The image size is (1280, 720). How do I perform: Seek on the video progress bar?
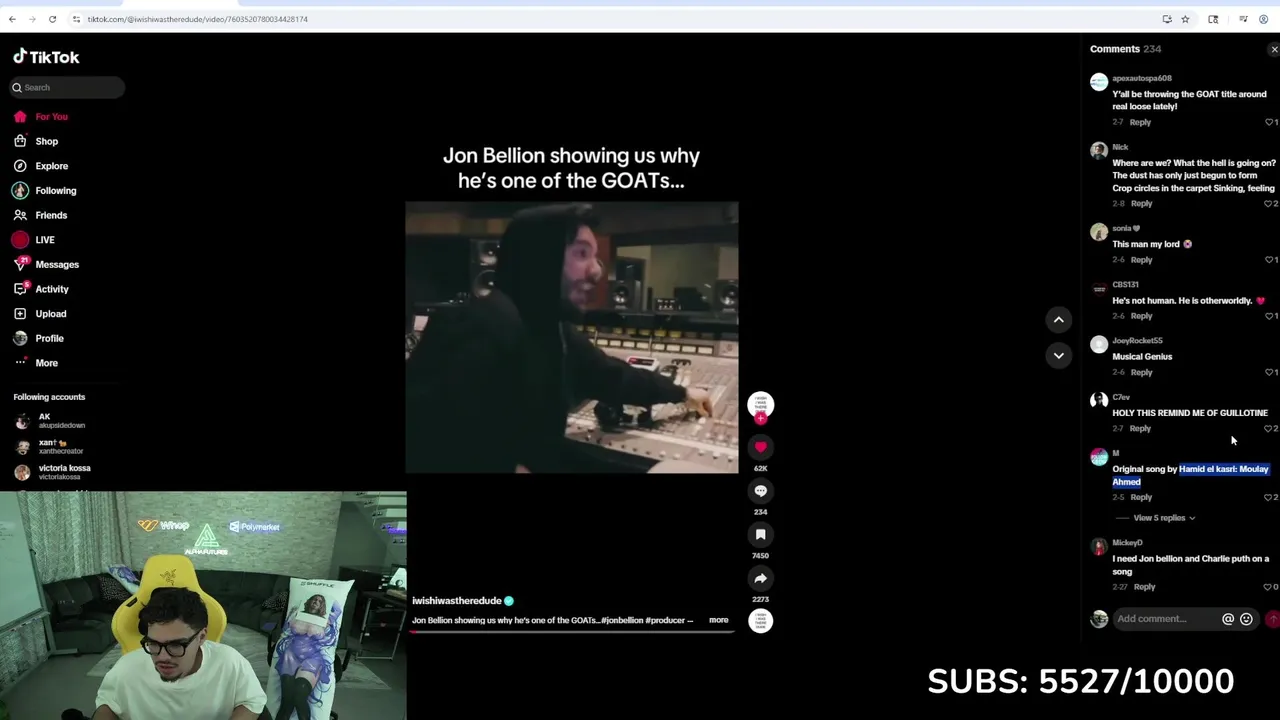pyautogui.click(x=572, y=632)
